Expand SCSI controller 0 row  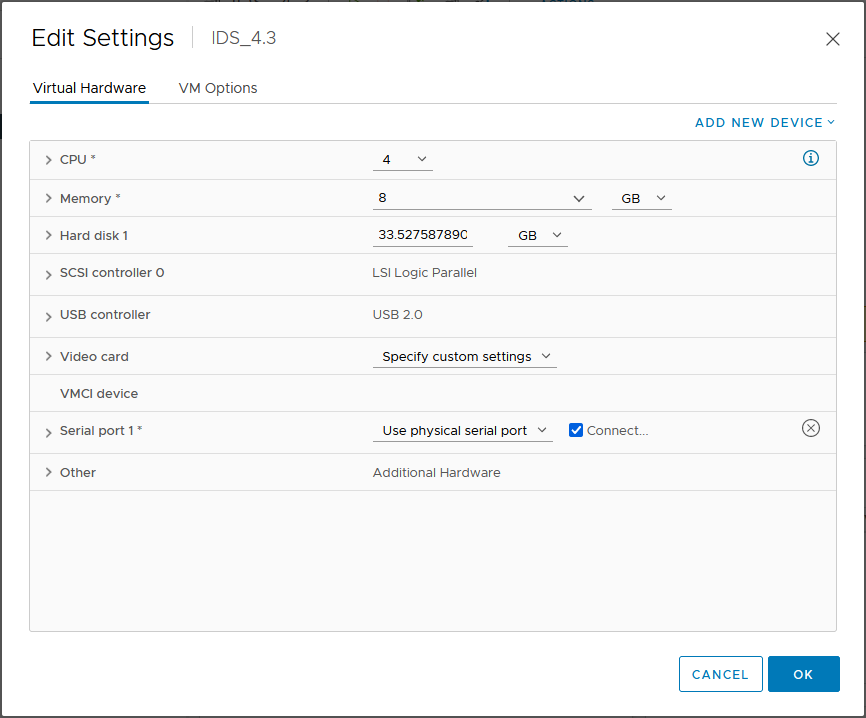point(48,273)
